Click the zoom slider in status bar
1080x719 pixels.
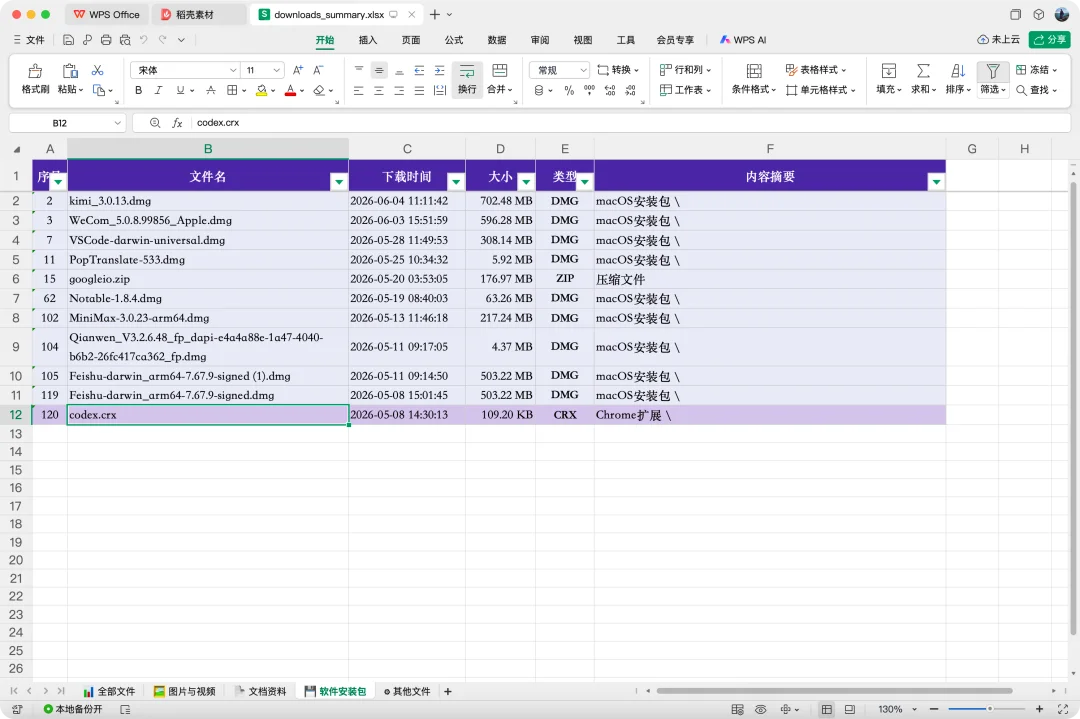[x=986, y=709]
